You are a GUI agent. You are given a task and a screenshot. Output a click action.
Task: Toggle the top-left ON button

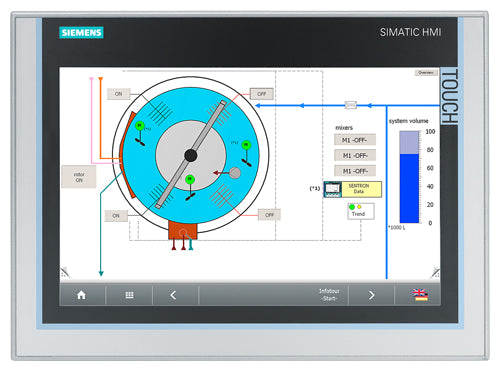click(118, 94)
